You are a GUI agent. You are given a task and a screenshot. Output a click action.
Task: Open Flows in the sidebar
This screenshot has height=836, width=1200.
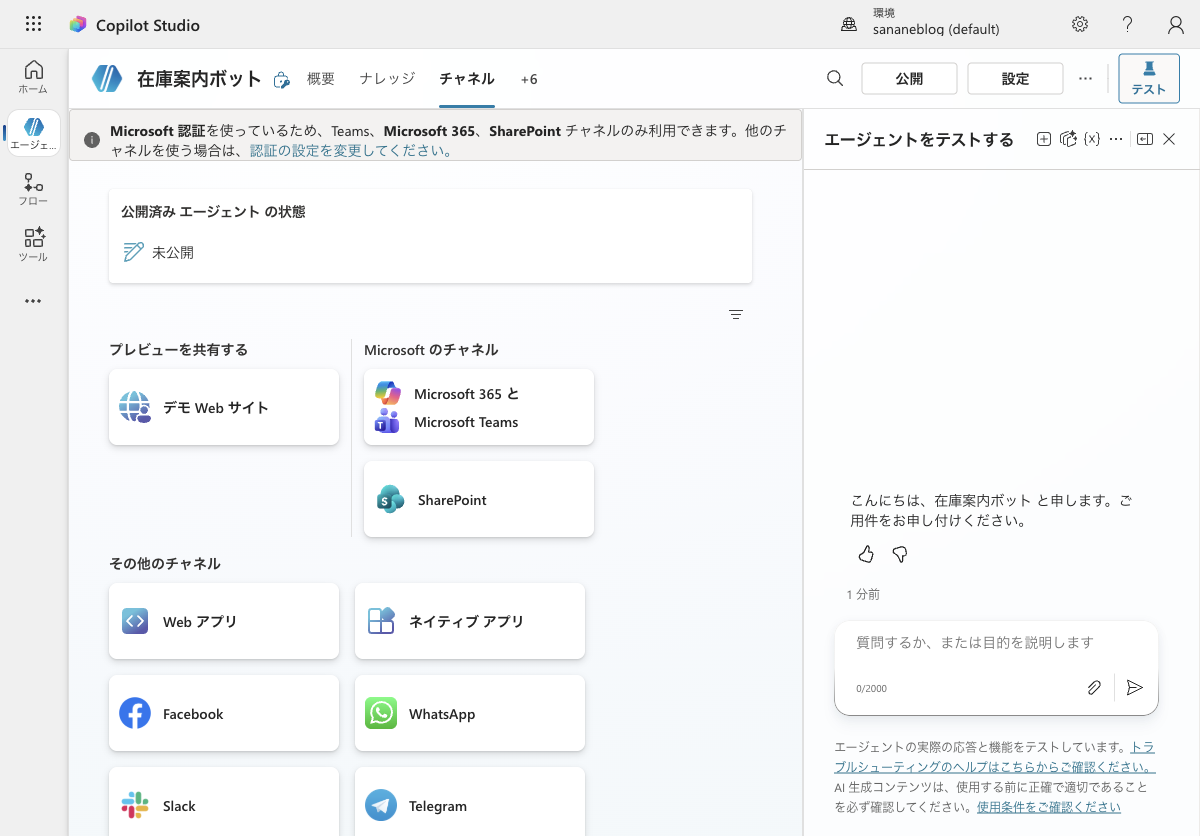[33, 189]
